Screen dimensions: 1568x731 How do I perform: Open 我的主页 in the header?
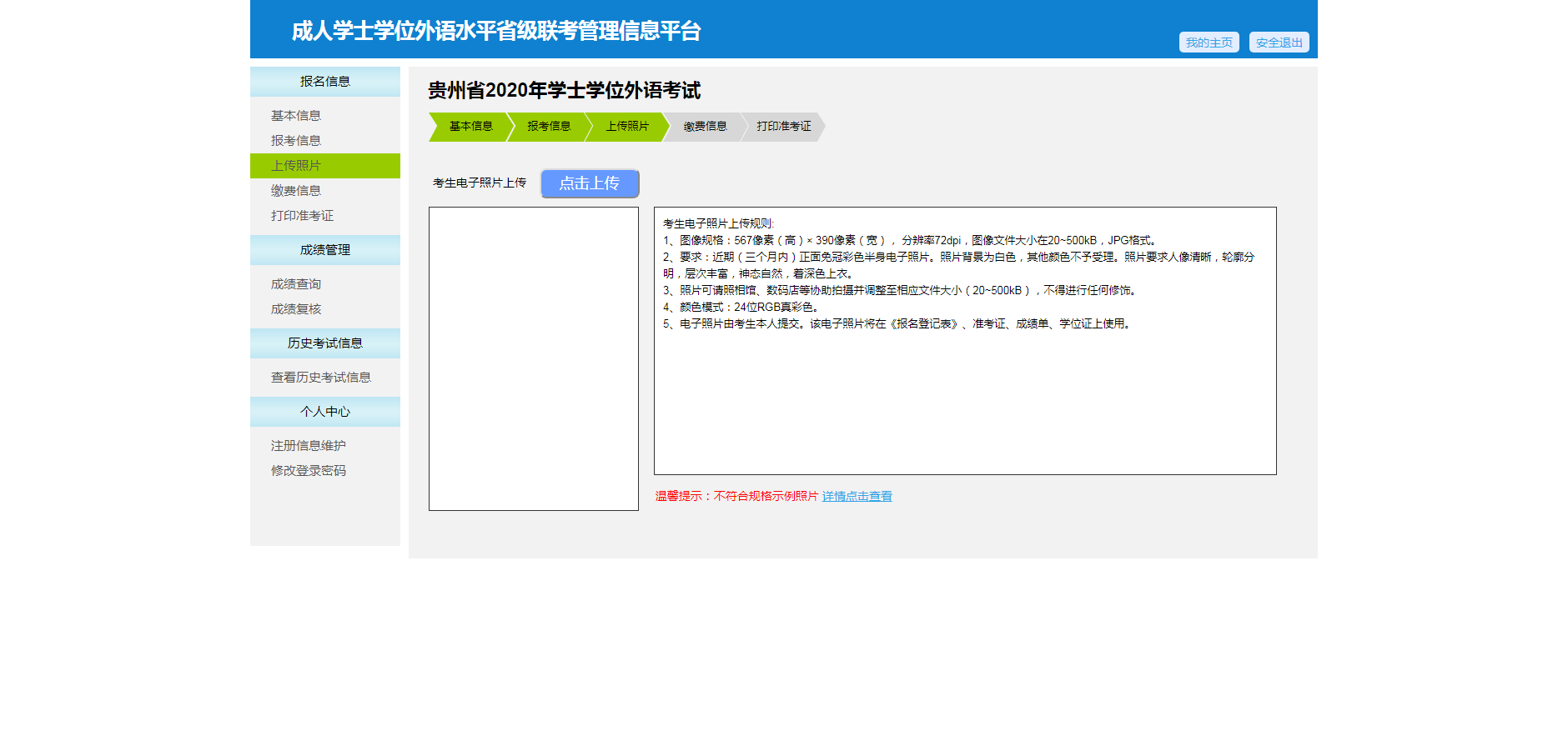[1209, 43]
